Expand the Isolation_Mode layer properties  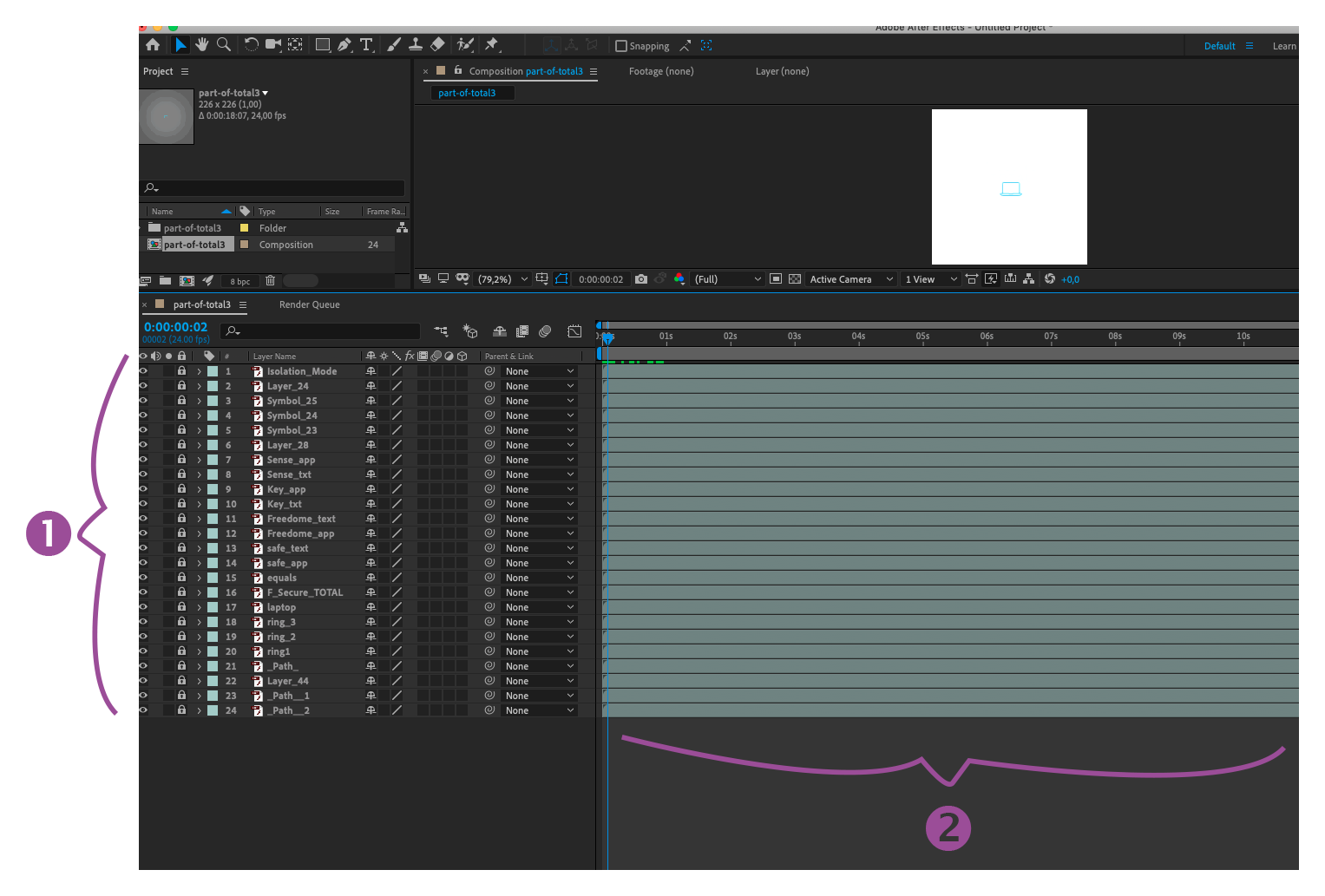tap(199, 371)
